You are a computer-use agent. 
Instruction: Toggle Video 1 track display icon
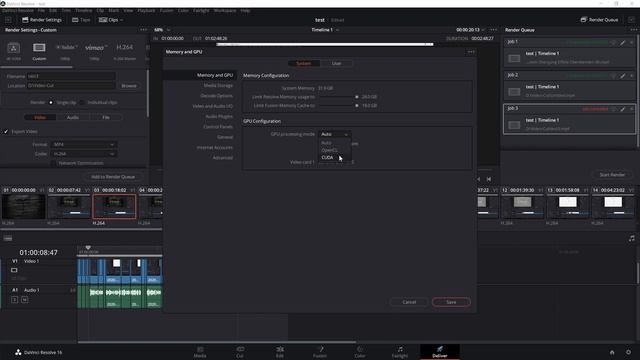pyautogui.click(x=14, y=270)
